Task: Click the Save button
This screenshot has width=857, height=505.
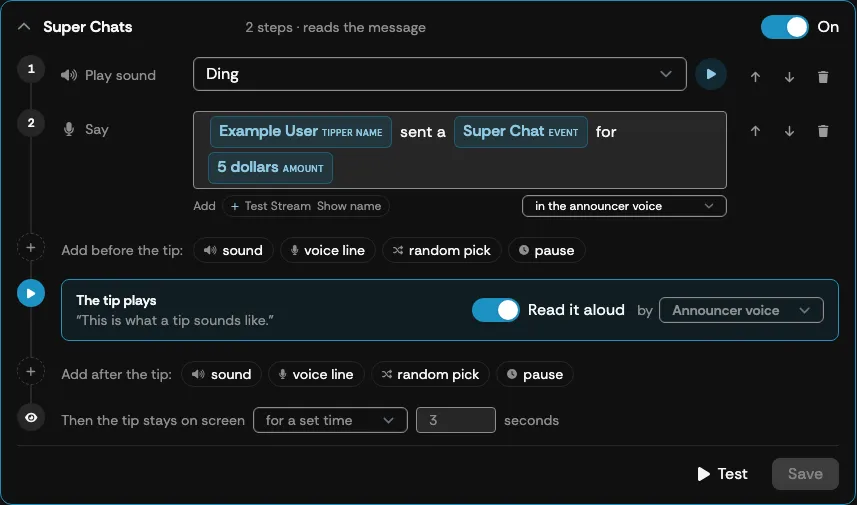Action: [x=805, y=474]
